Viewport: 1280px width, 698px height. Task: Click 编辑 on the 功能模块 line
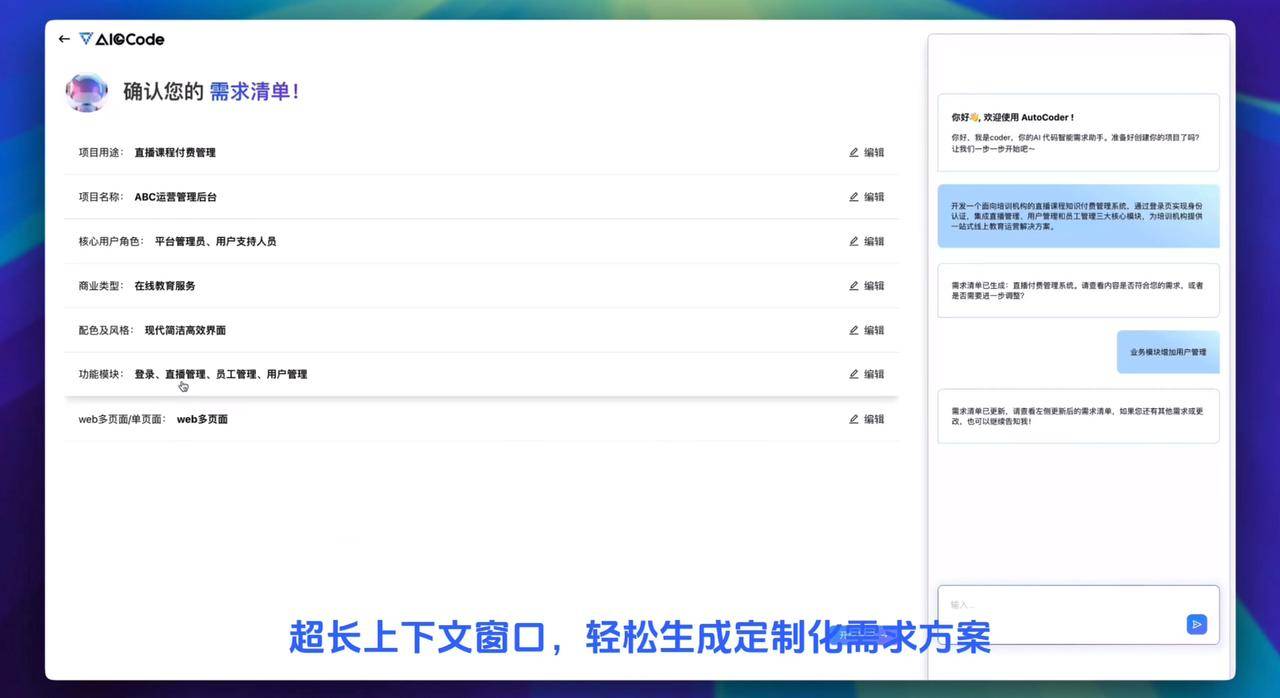click(x=873, y=374)
